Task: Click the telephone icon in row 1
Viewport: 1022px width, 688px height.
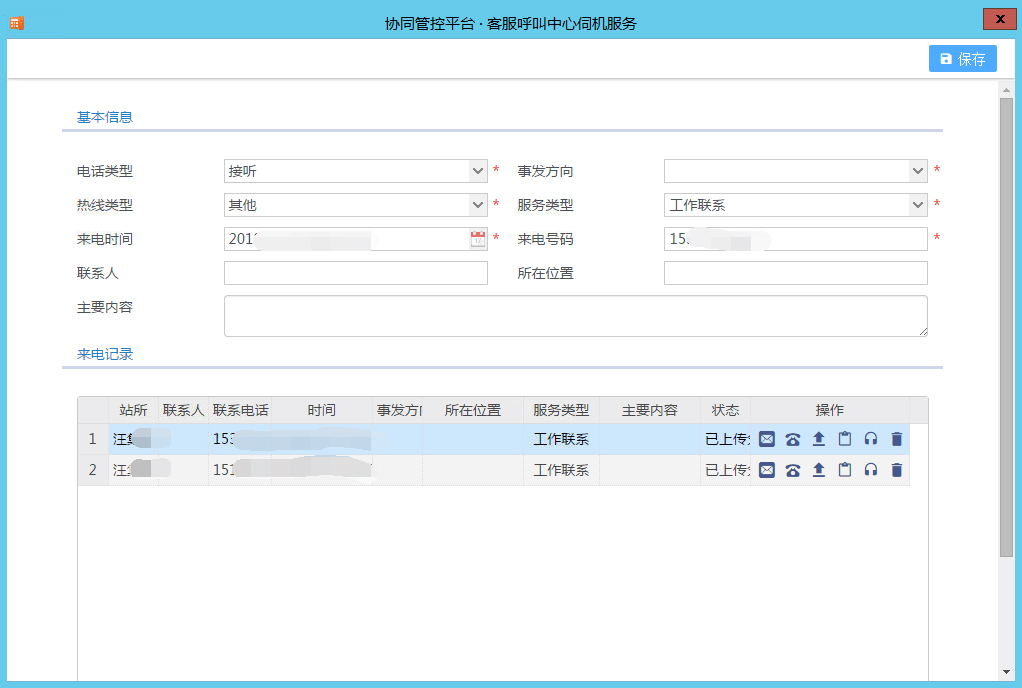Action: 793,439
